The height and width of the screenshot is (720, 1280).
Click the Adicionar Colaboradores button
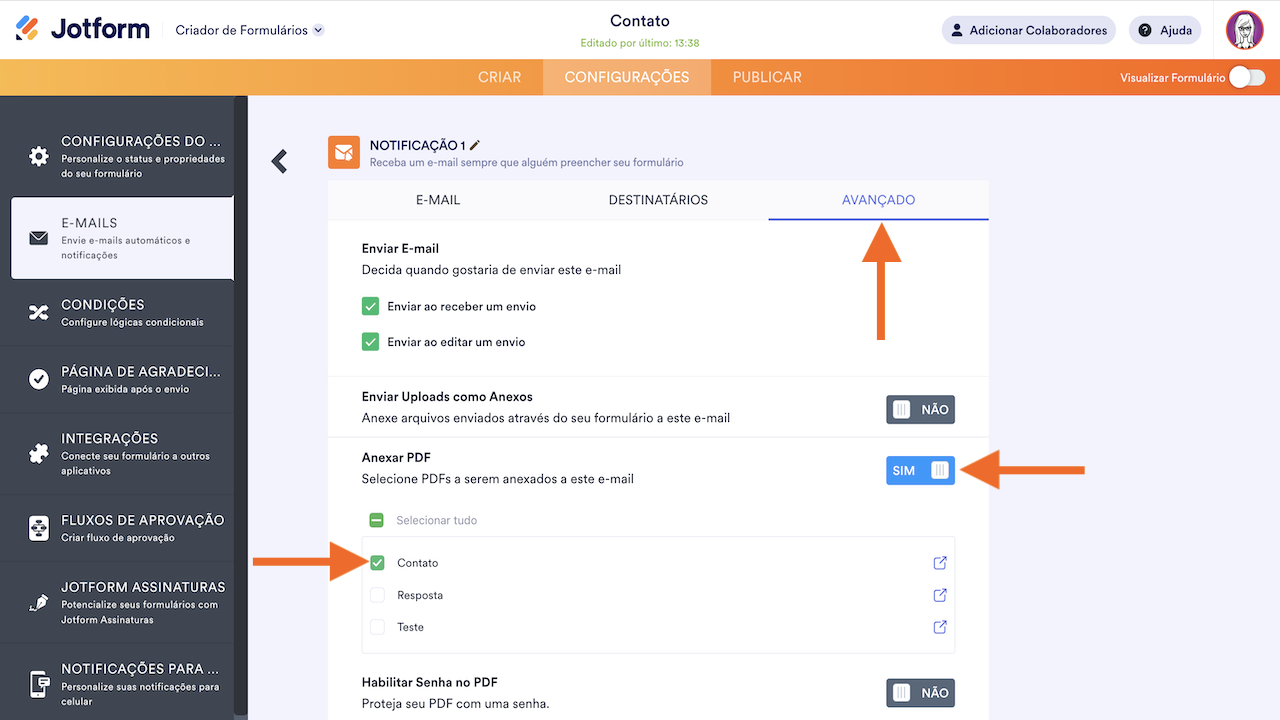[x=1029, y=30]
